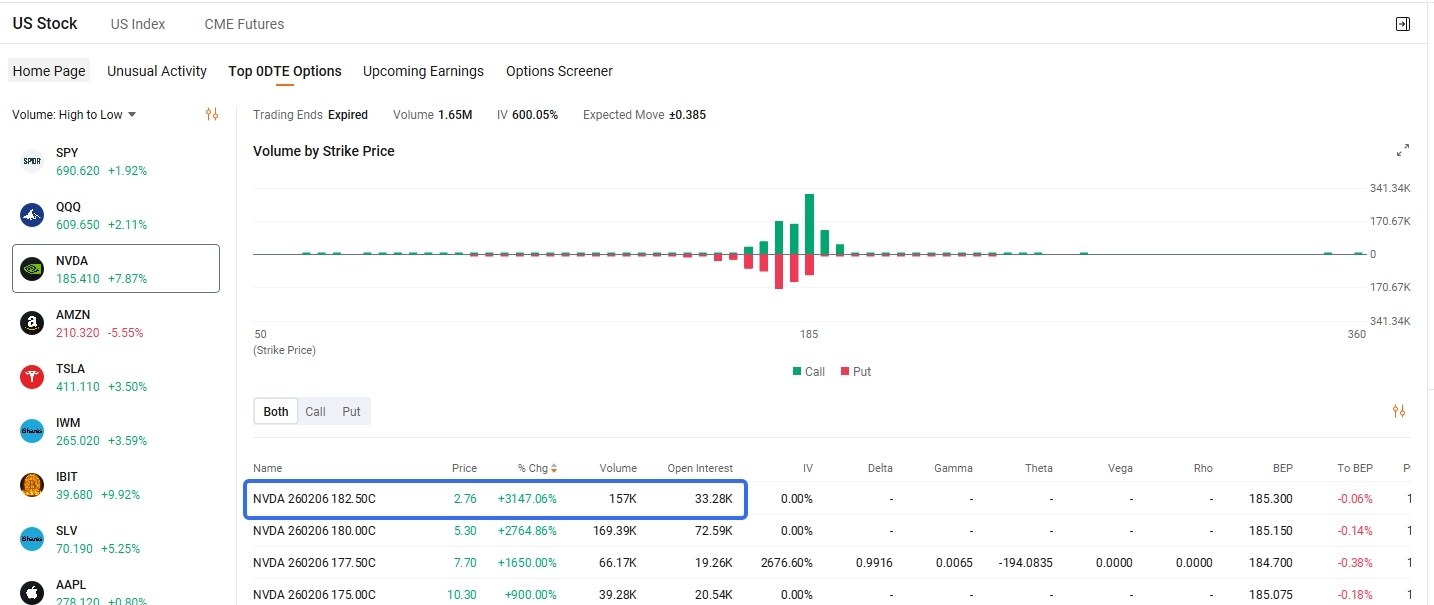The width and height of the screenshot is (1434, 605).
Task: Go to the Home Page tab
Action: [49, 71]
